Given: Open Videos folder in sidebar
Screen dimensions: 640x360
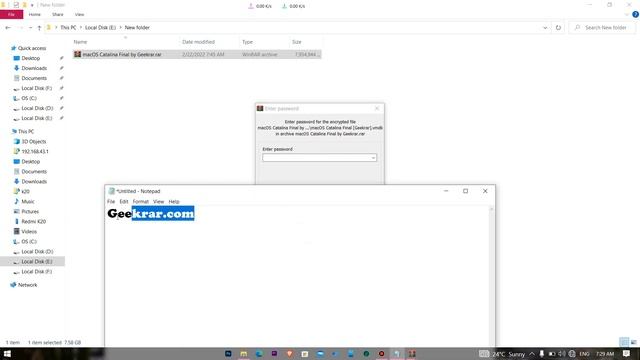Looking at the screenshot, I should pos(29,231).
